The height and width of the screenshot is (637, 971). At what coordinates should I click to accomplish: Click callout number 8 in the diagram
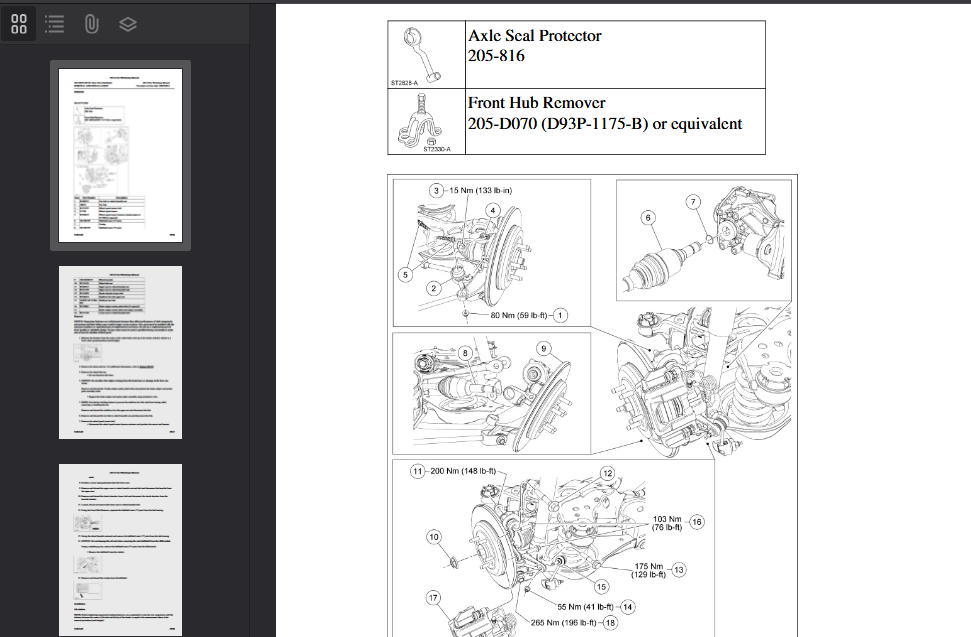[x=465, y=353]
